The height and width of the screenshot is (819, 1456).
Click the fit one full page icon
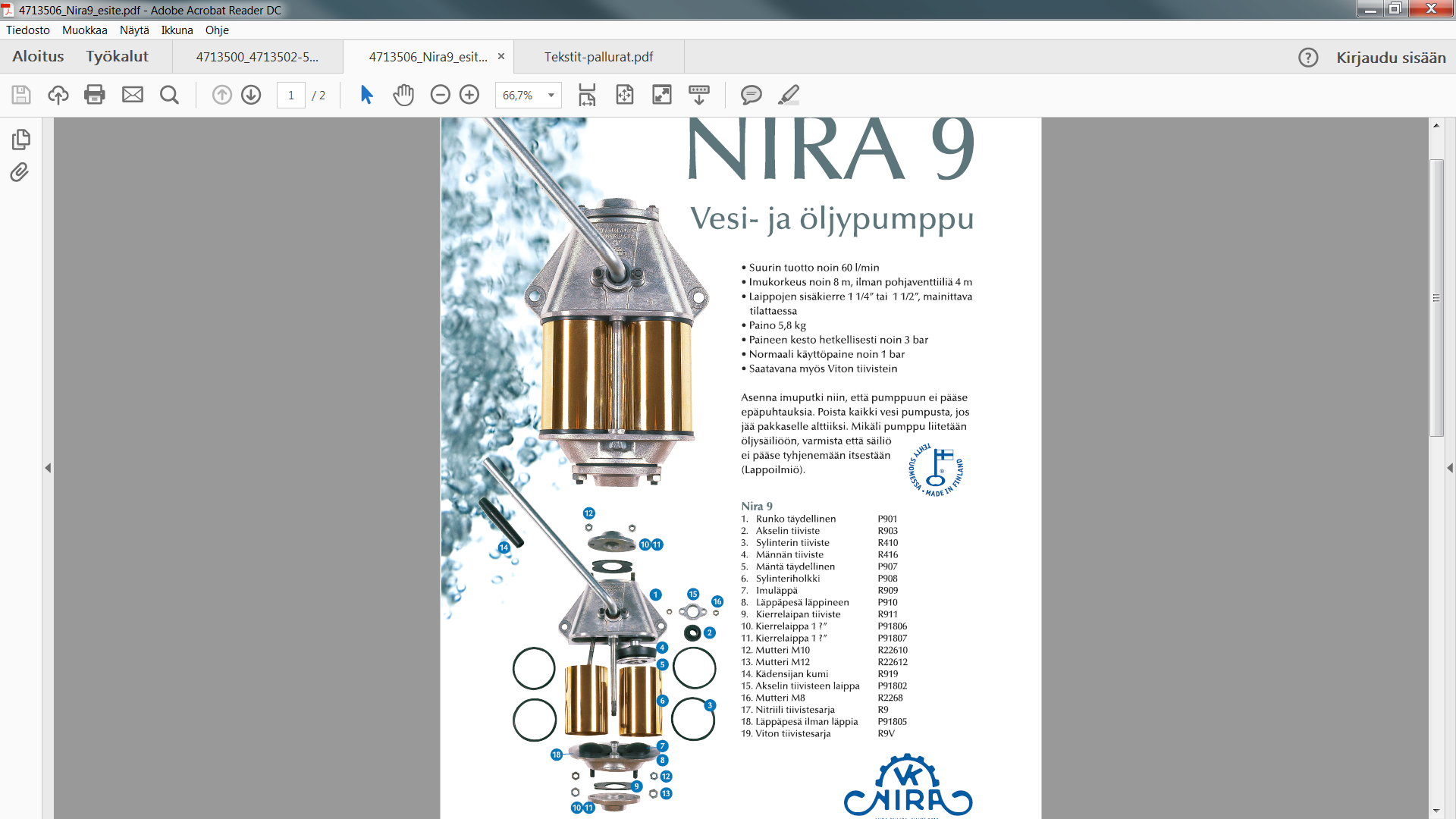(x=625, y=95)
